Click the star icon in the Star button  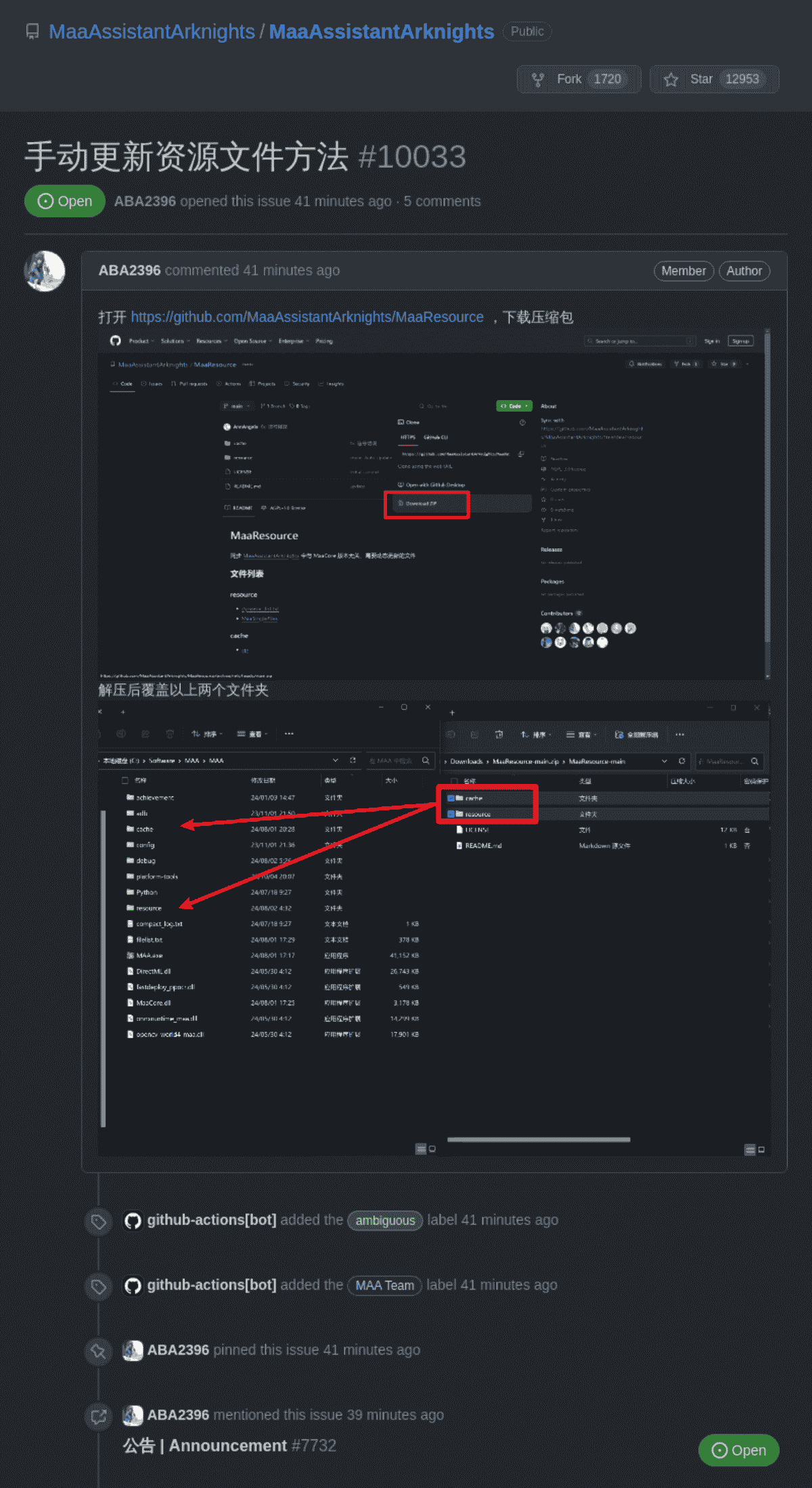671,80
